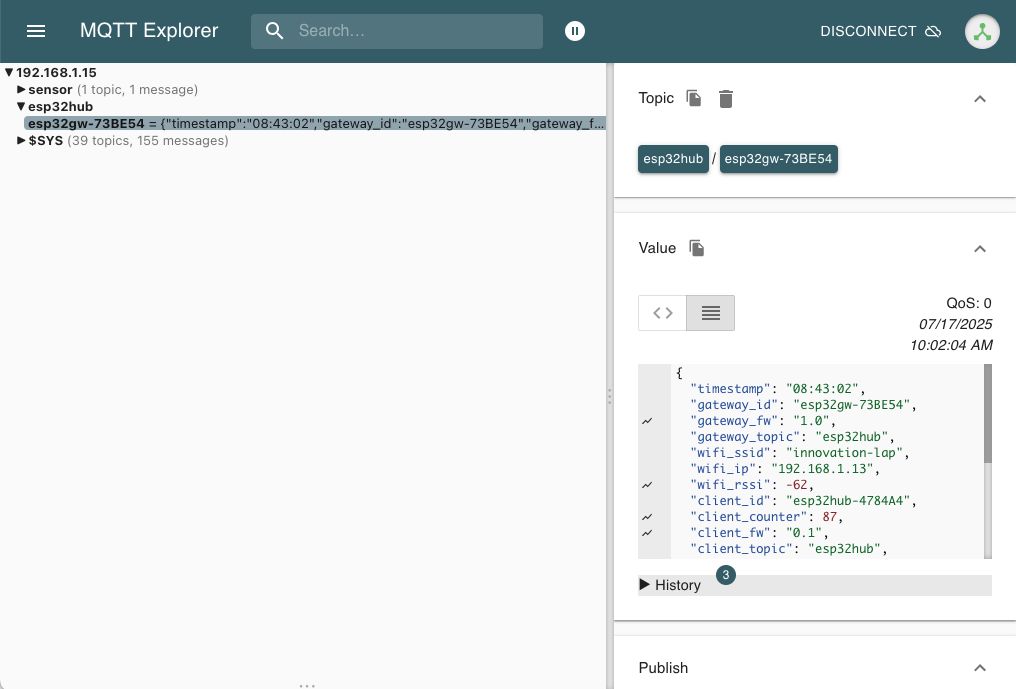The width and height of the screenshot is (1016, 689).
Task: Select the esp32gw-73BE54 topic breadcrumb chip
Action: point(778,159)
